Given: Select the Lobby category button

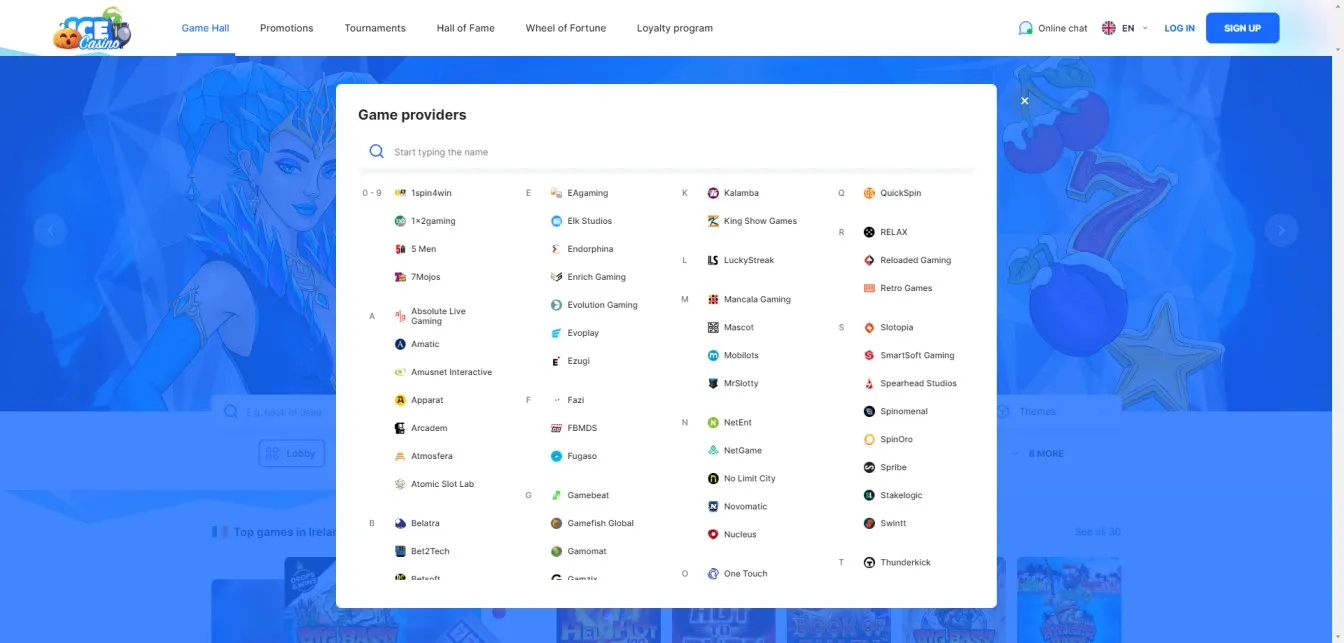Looking at the screenshot, I should (x=292, y=453).
